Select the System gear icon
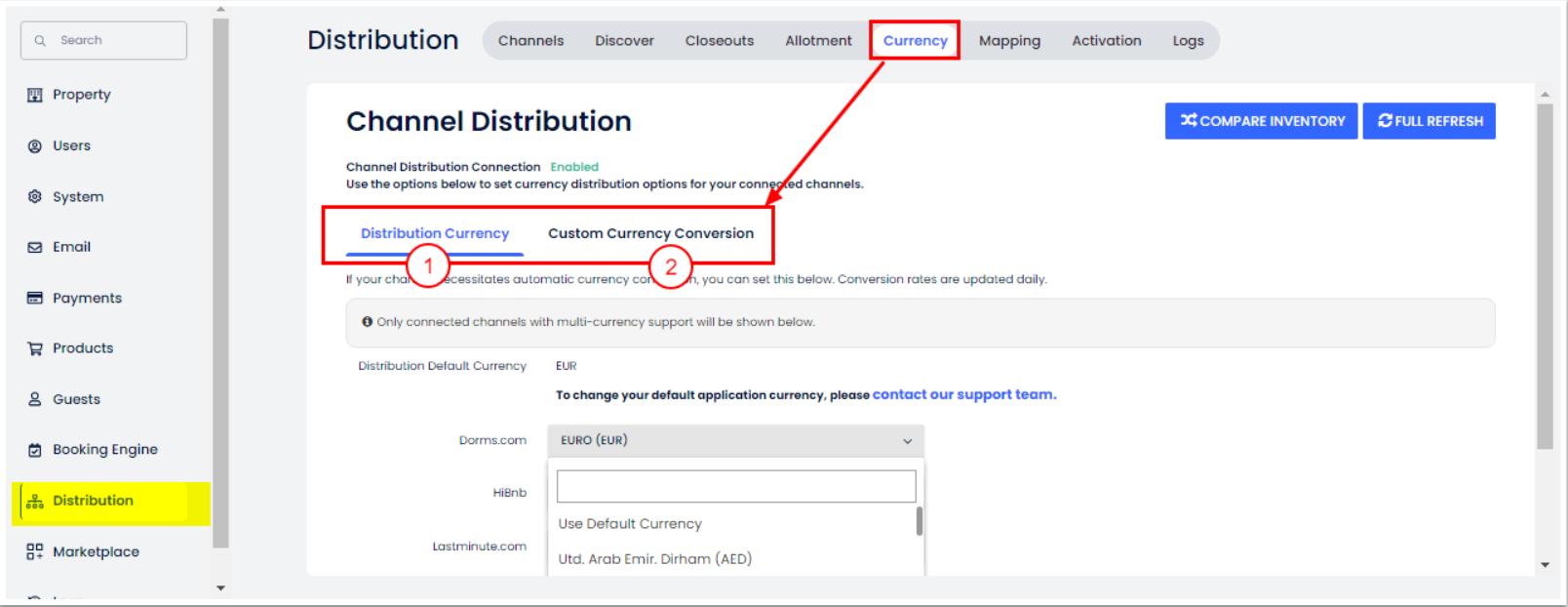Screen dimensions: 1568x607 coord(35,197)
